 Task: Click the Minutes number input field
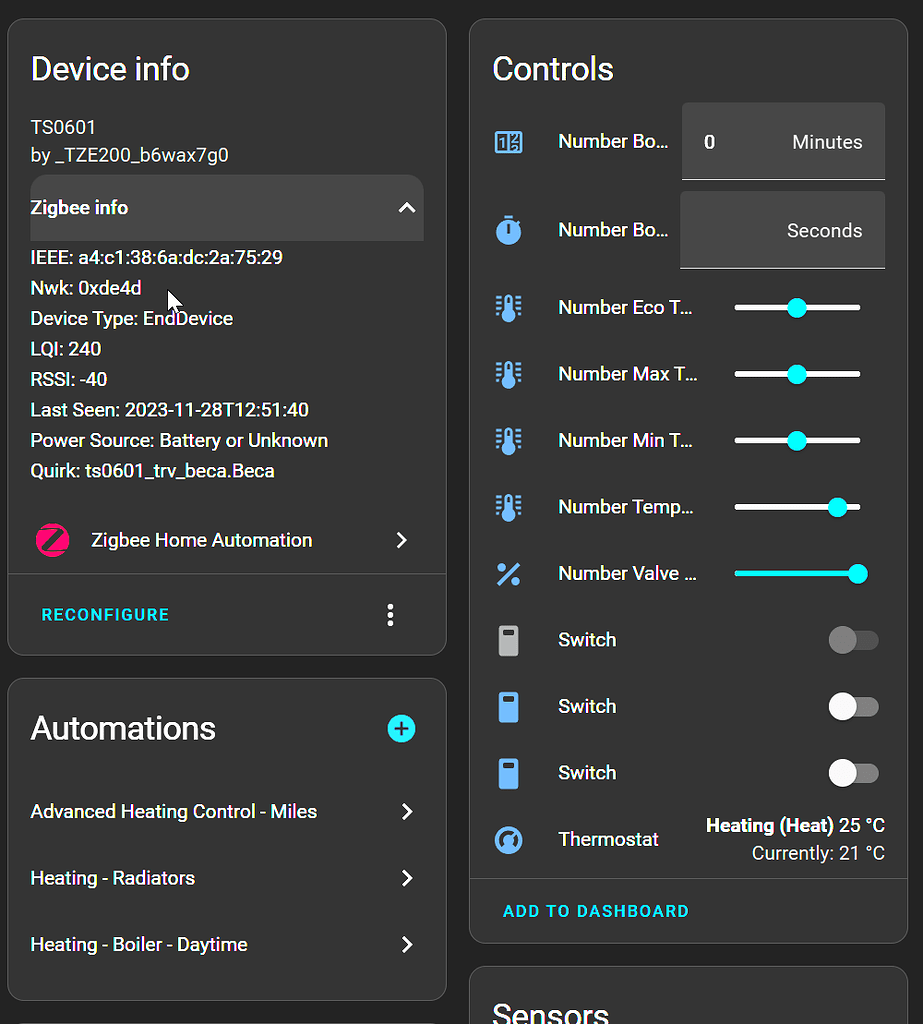coord(783,141)
